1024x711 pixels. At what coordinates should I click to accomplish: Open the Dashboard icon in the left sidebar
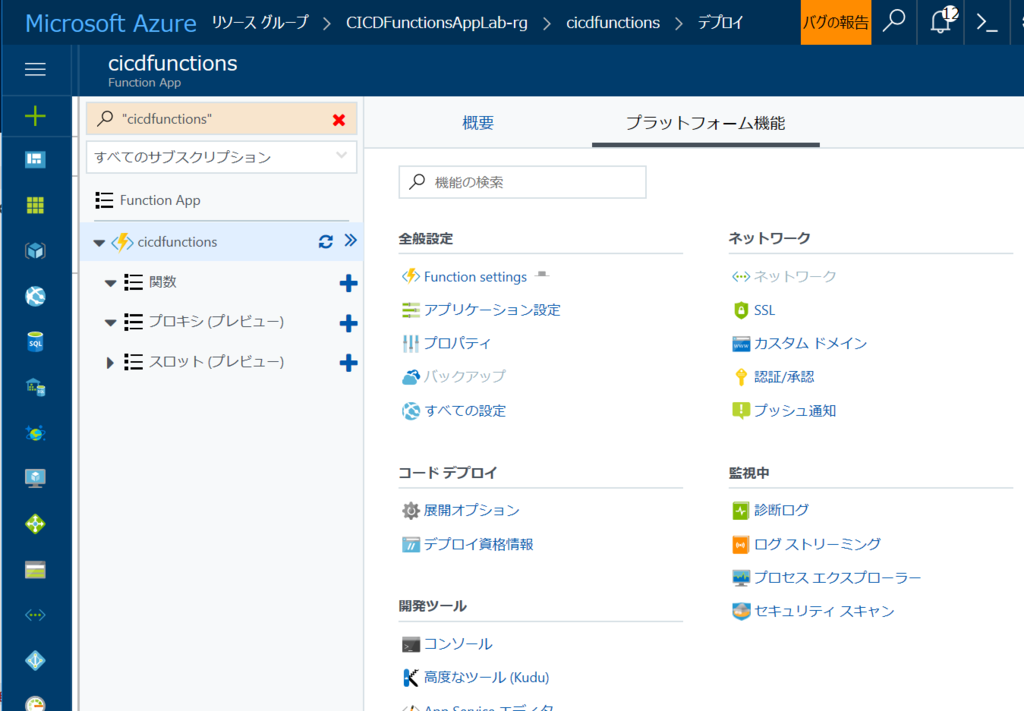click(35, 159)
